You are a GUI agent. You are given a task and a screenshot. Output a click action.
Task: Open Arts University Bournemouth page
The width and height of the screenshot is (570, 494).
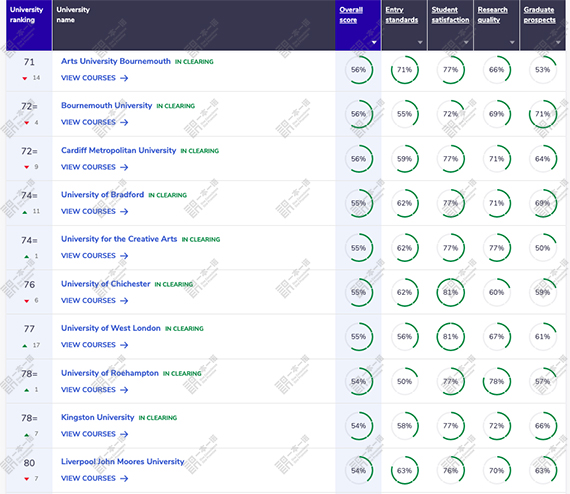point(116,61)
